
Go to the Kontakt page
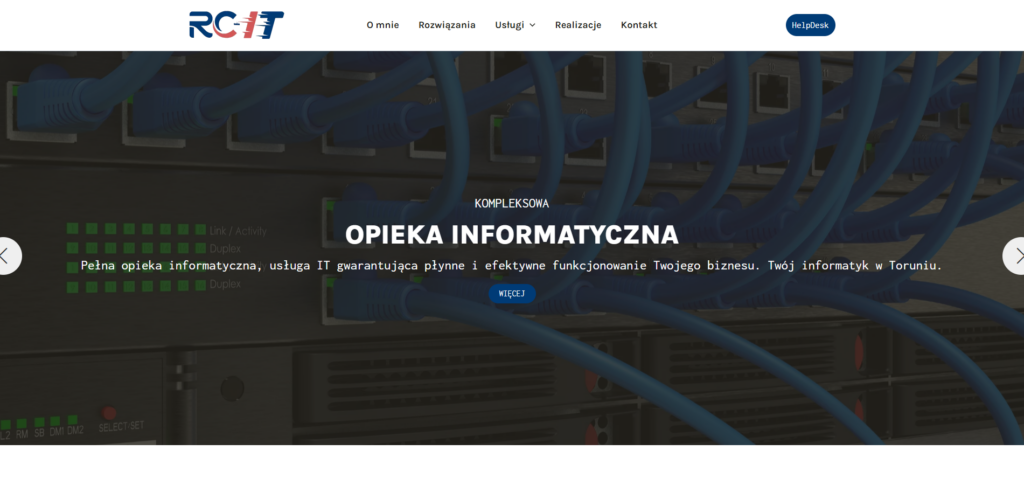pyautogui.click(x=639, y=25)
